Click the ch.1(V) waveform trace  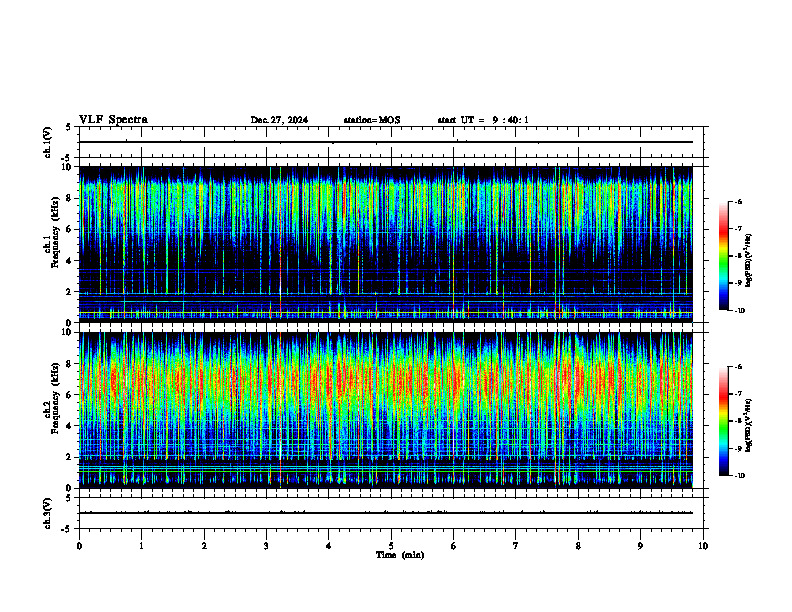click(x=386, y=142)
